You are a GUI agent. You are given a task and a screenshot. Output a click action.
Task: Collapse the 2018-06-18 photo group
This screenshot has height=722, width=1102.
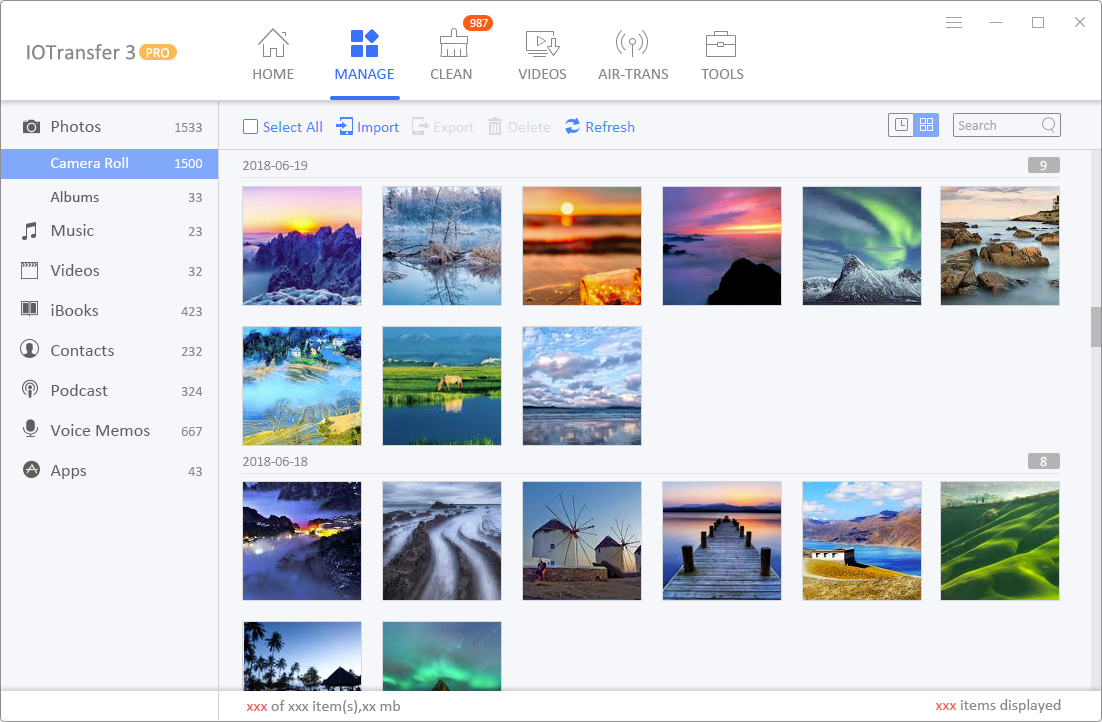pos(1043,461)
